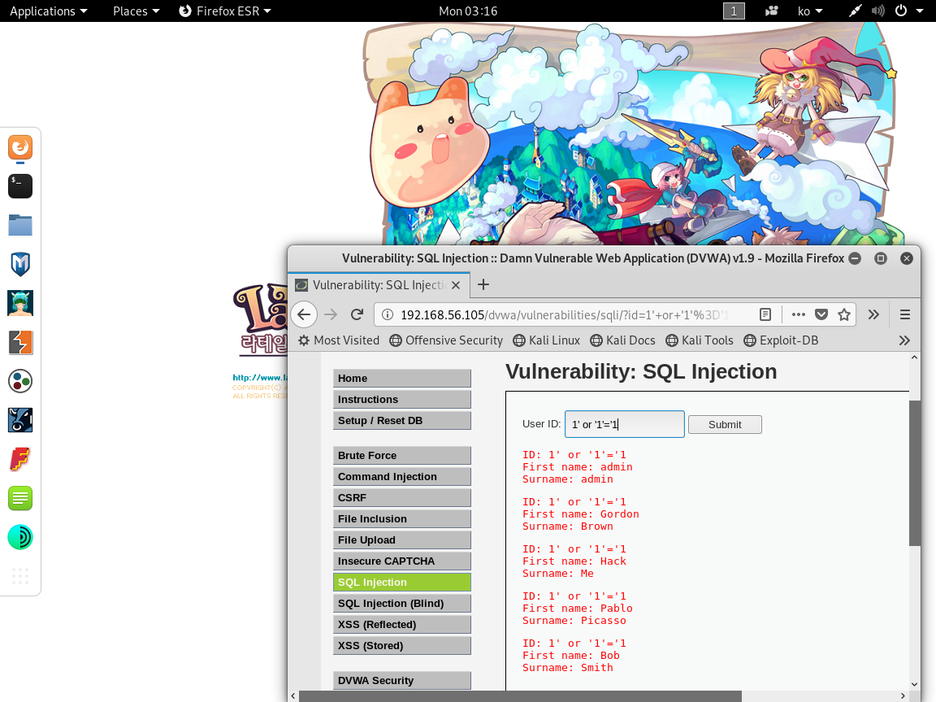
Task: Open DVWA Security settings
Action: pyautogui.click(x=402, y=681)
